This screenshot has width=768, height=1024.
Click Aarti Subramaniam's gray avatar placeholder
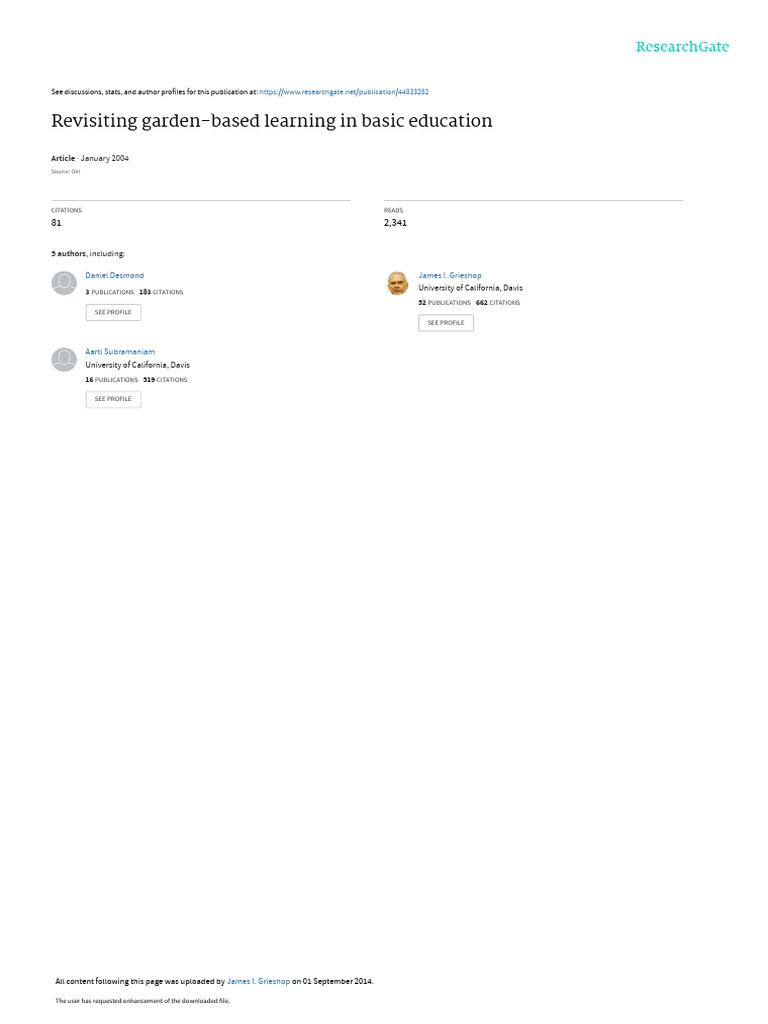[64, 359]
